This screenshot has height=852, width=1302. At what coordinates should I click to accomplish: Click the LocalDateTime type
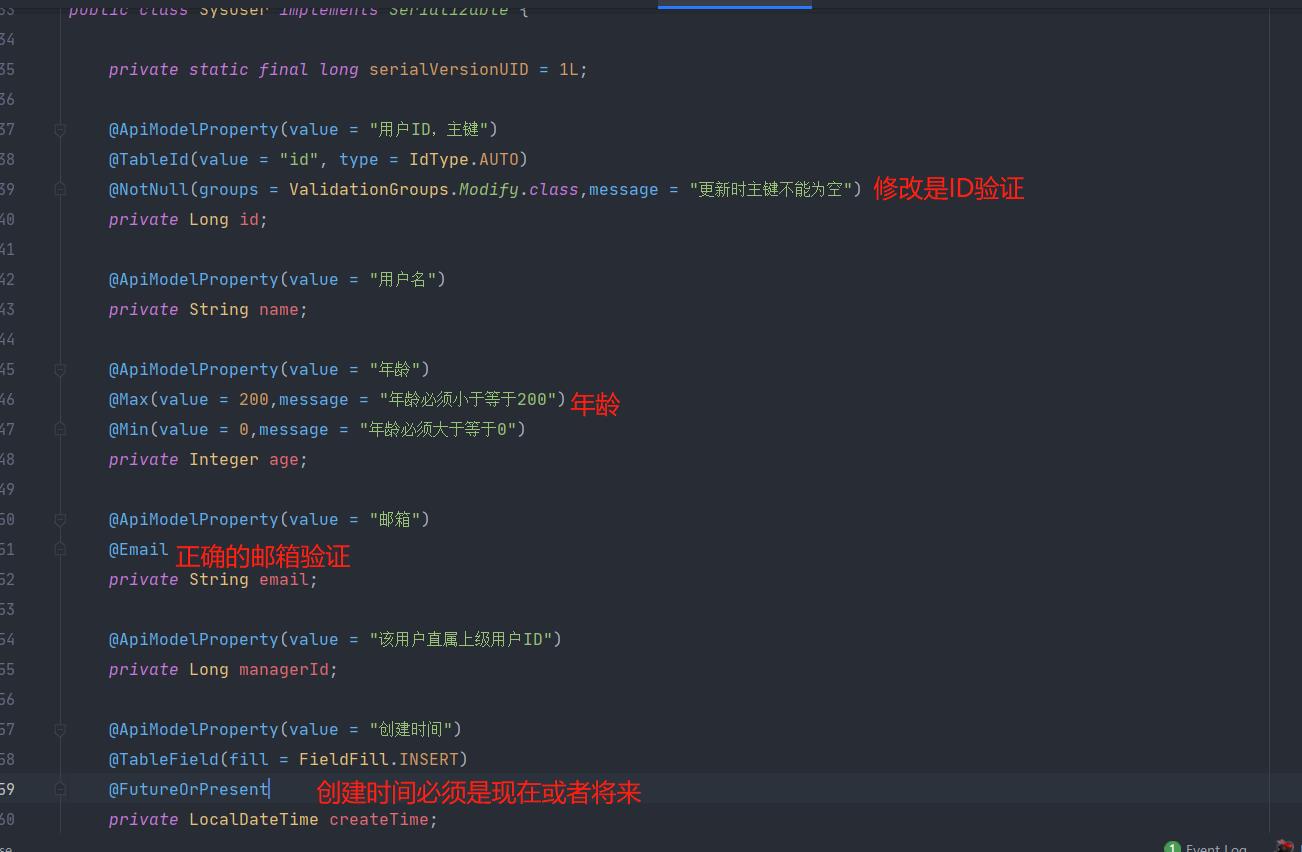[x=254, y=819]
